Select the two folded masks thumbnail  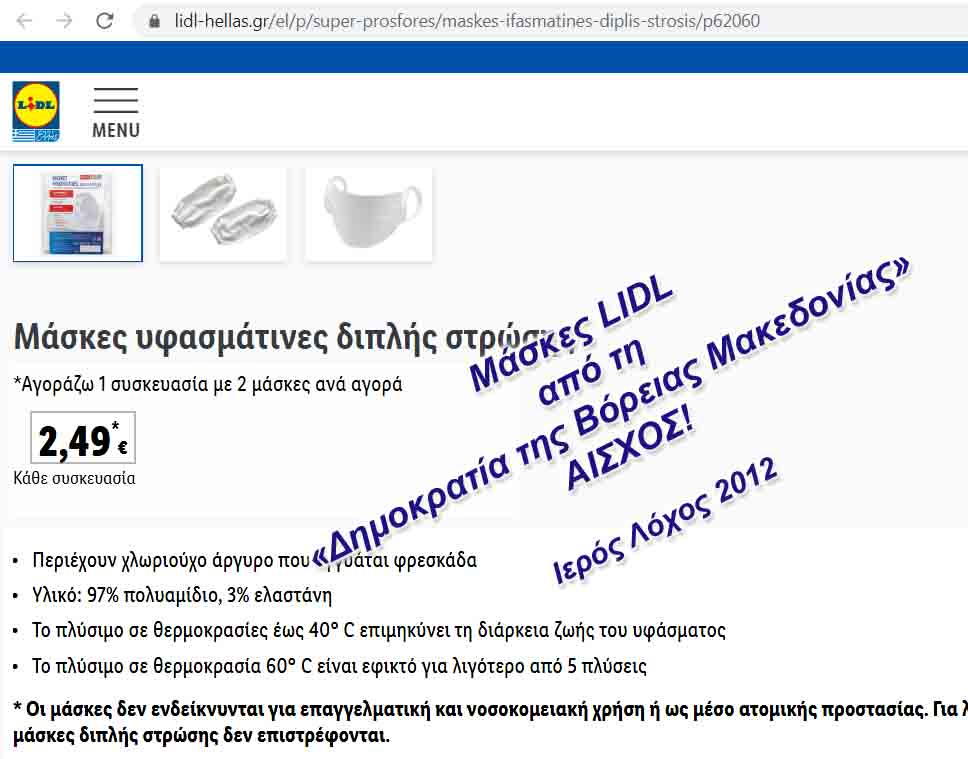coord(223,214)
